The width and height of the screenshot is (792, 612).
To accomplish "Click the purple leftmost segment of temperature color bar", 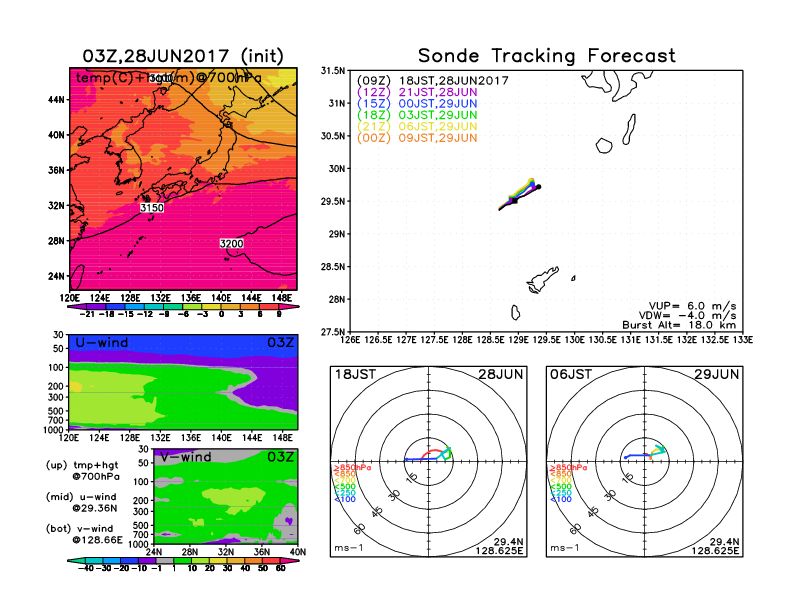I will point(77,307).
